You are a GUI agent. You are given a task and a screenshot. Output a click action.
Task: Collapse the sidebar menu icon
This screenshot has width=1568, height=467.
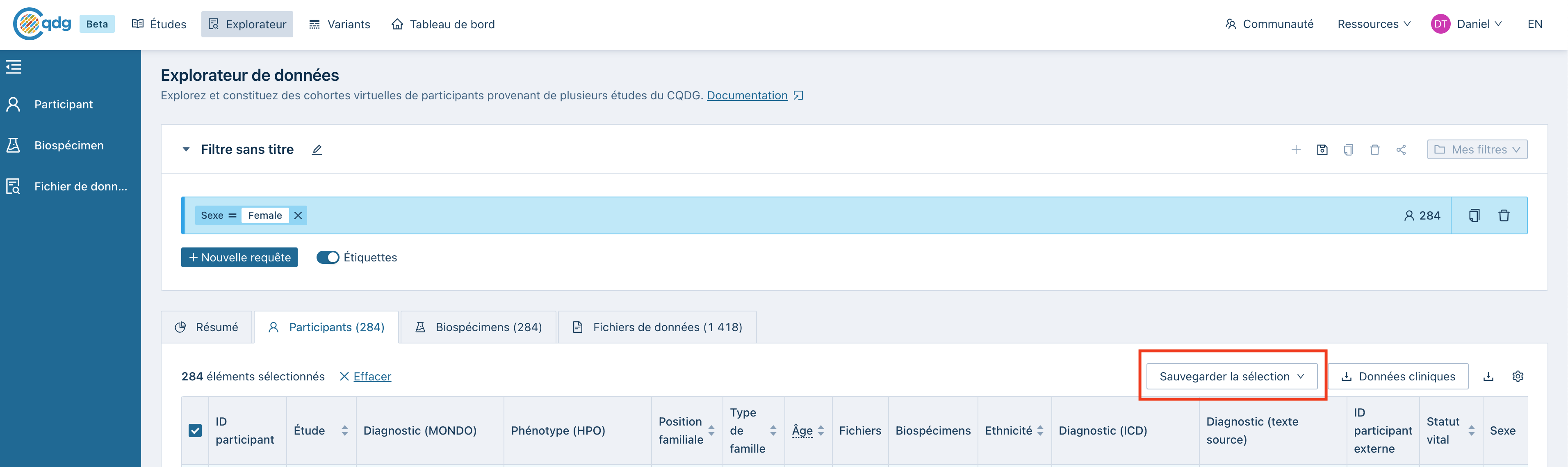14,67
